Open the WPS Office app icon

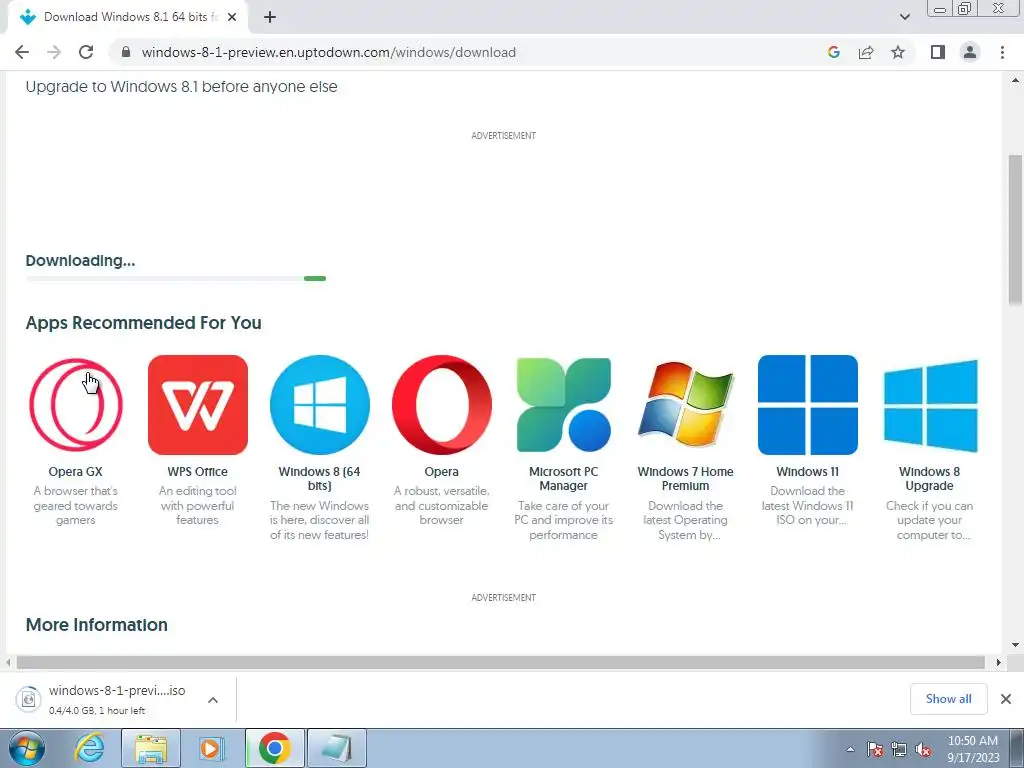pos(198,405)
